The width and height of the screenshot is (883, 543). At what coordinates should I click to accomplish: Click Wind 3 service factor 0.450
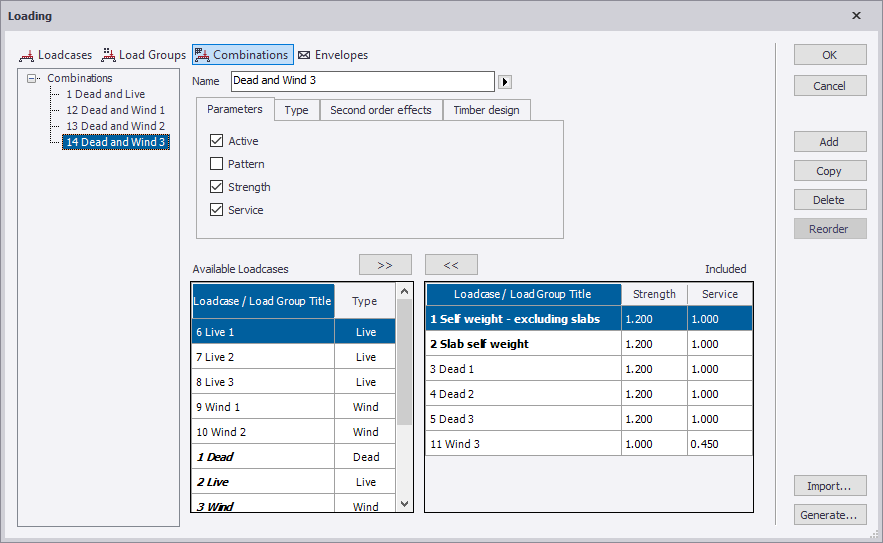point(720,444)
